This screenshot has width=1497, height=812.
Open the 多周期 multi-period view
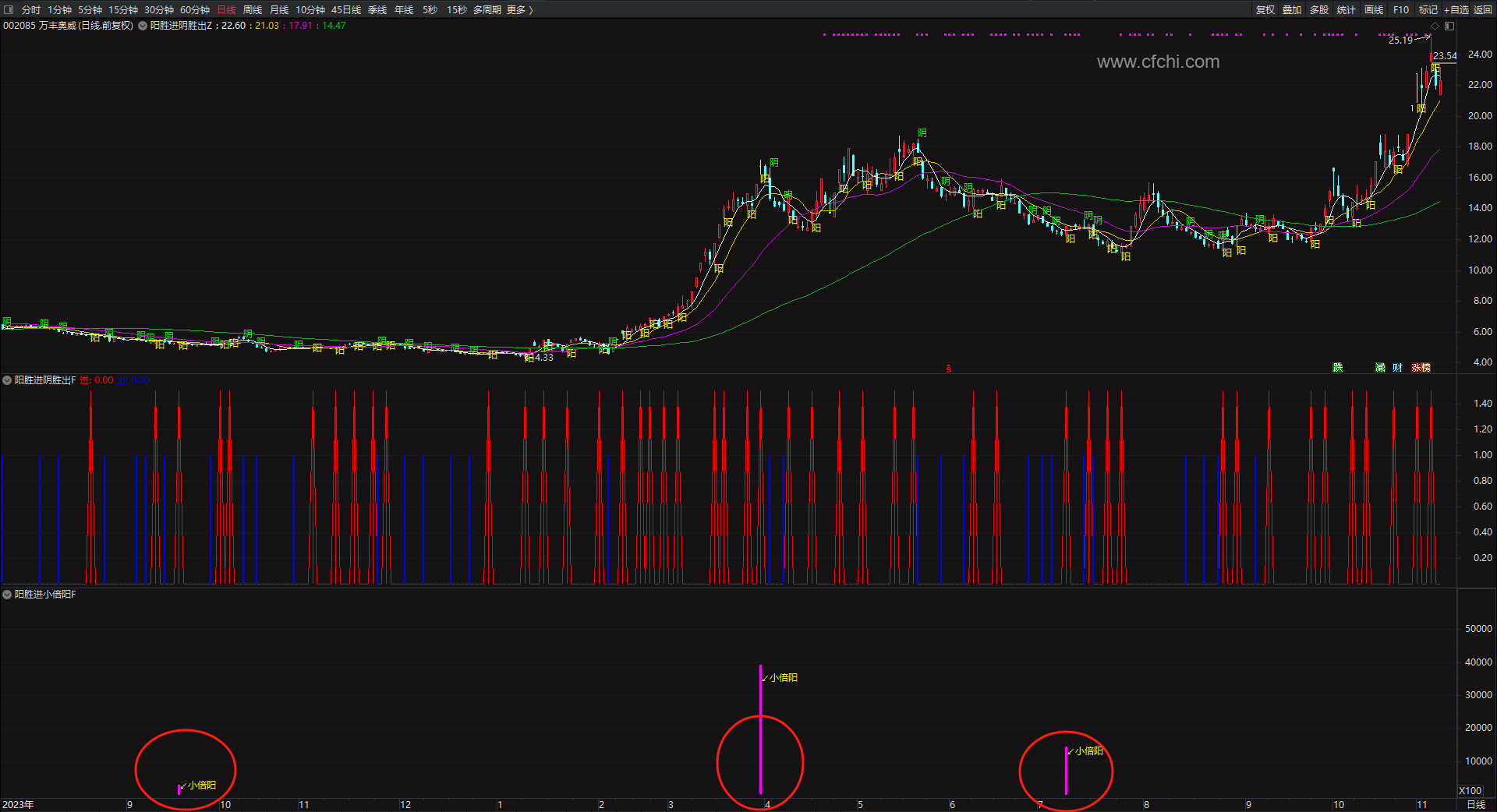(487, 9)
